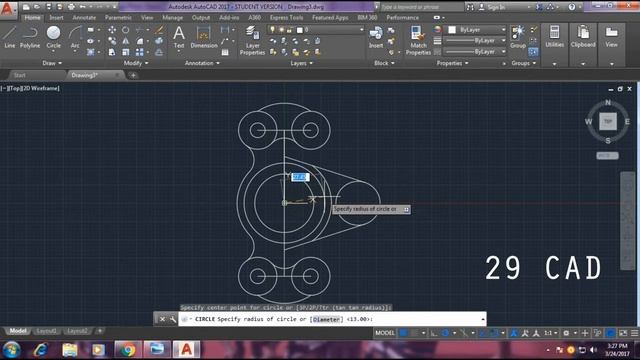
Task: Expand the Layers panel dropdown
Action: click(x=301, y=63)
